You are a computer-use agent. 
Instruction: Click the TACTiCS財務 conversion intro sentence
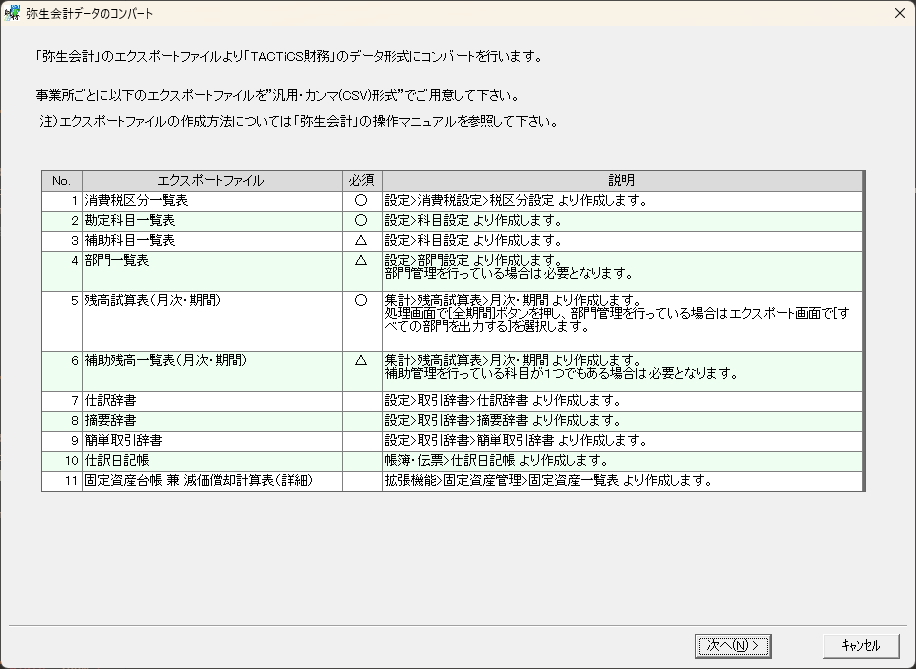289,57
